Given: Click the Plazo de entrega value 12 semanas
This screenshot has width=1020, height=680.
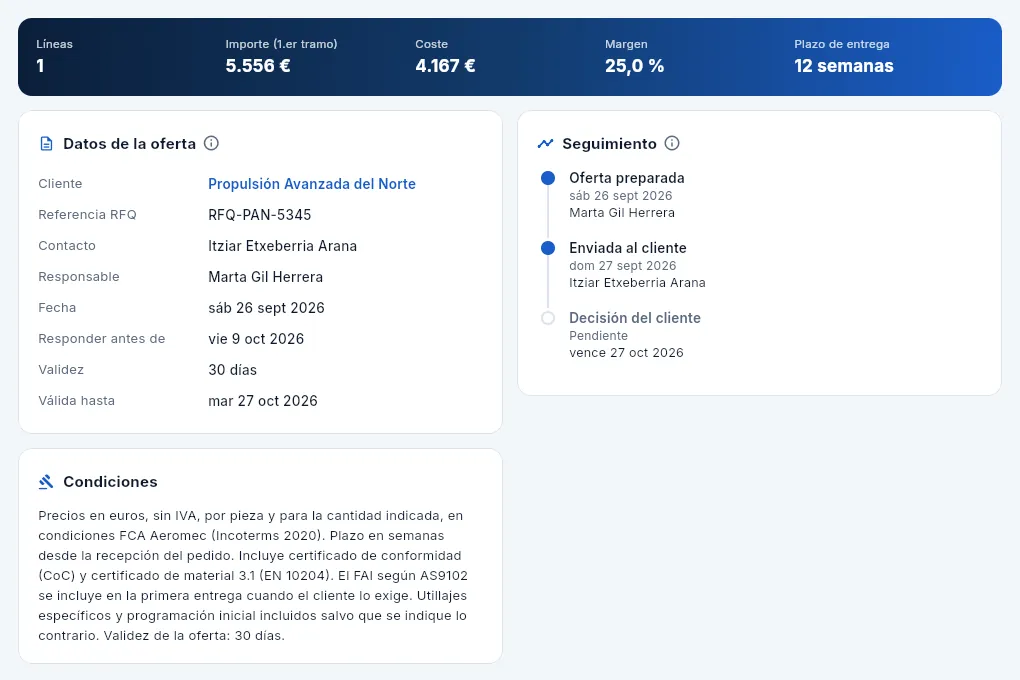Looking at the screenshot, I should click(x=844, y=66).
